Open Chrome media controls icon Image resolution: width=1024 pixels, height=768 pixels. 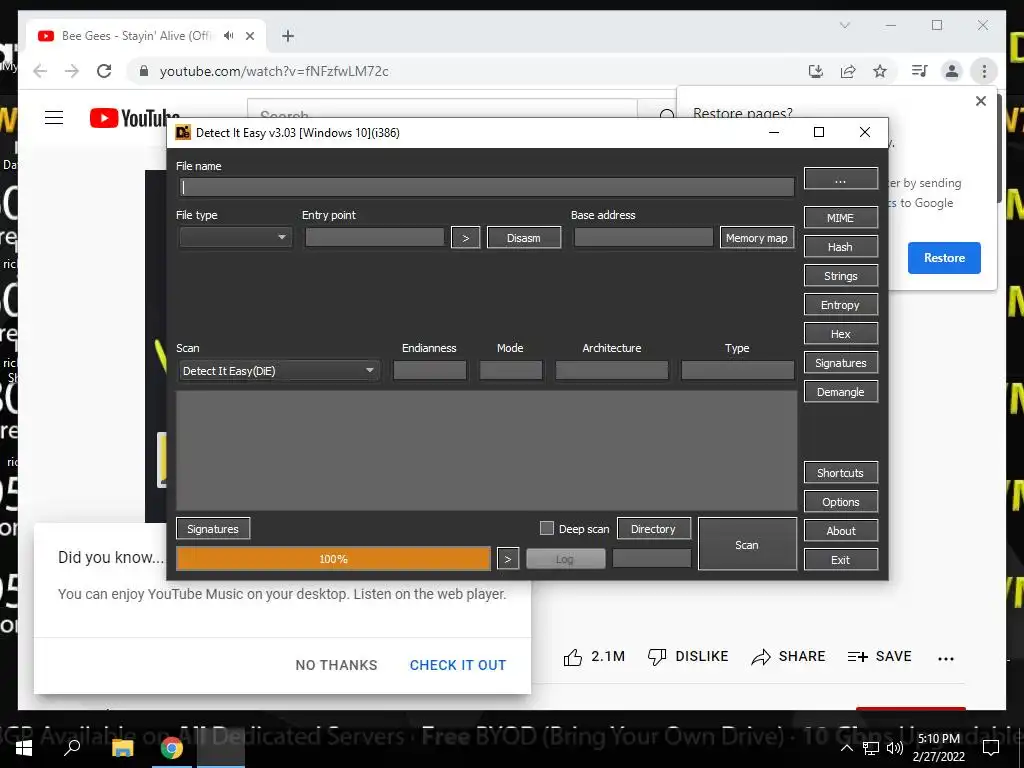920,71
